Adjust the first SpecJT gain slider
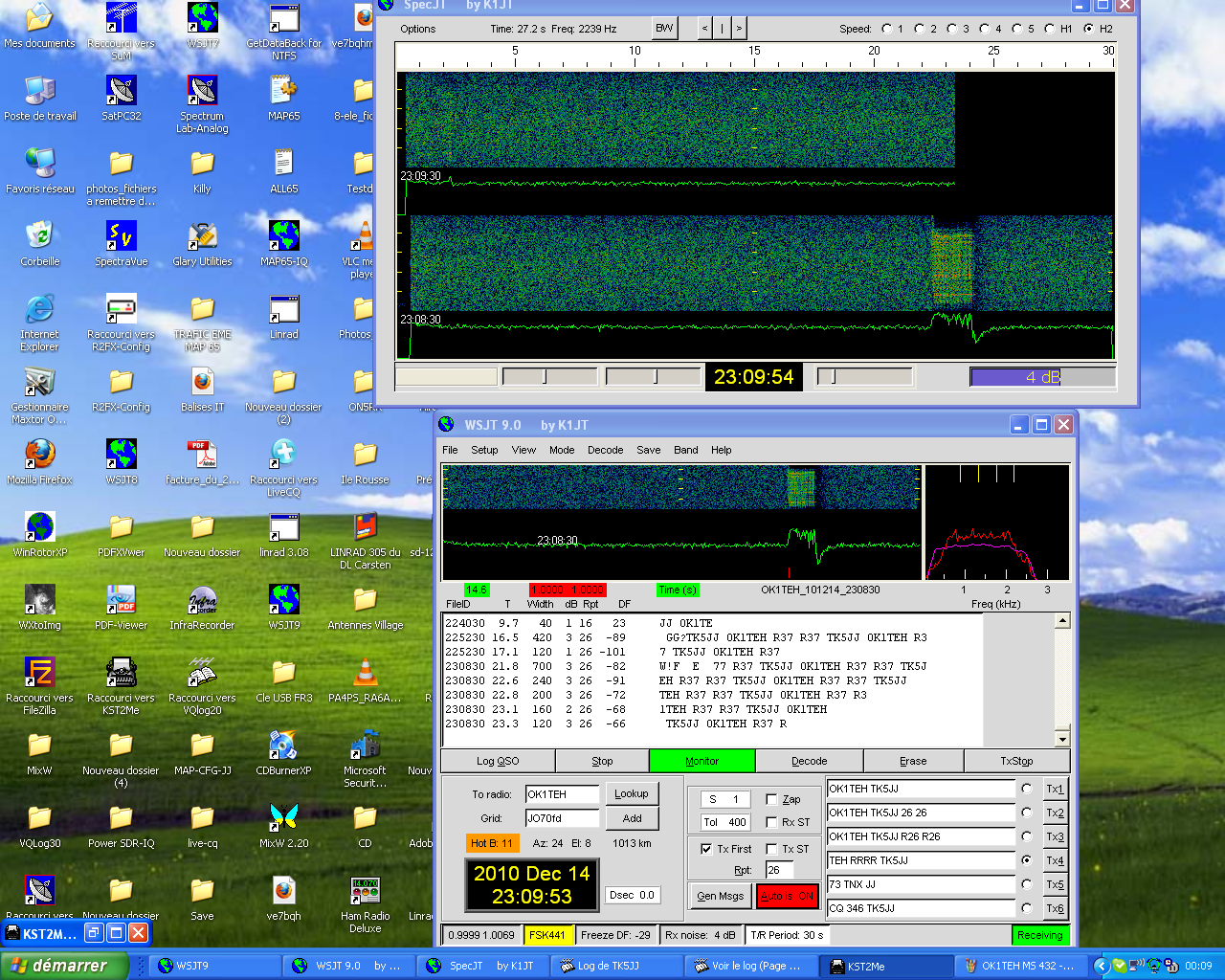This screenshot has height=980, width=1225. [548, 377]
